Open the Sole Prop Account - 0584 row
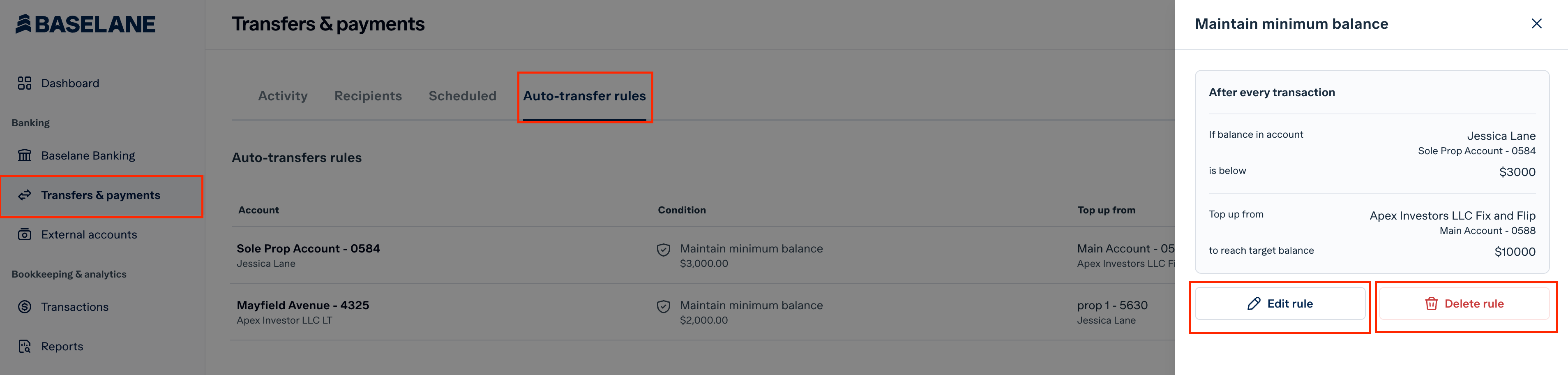The image size is (1568, 375). (x=703, y=256)
